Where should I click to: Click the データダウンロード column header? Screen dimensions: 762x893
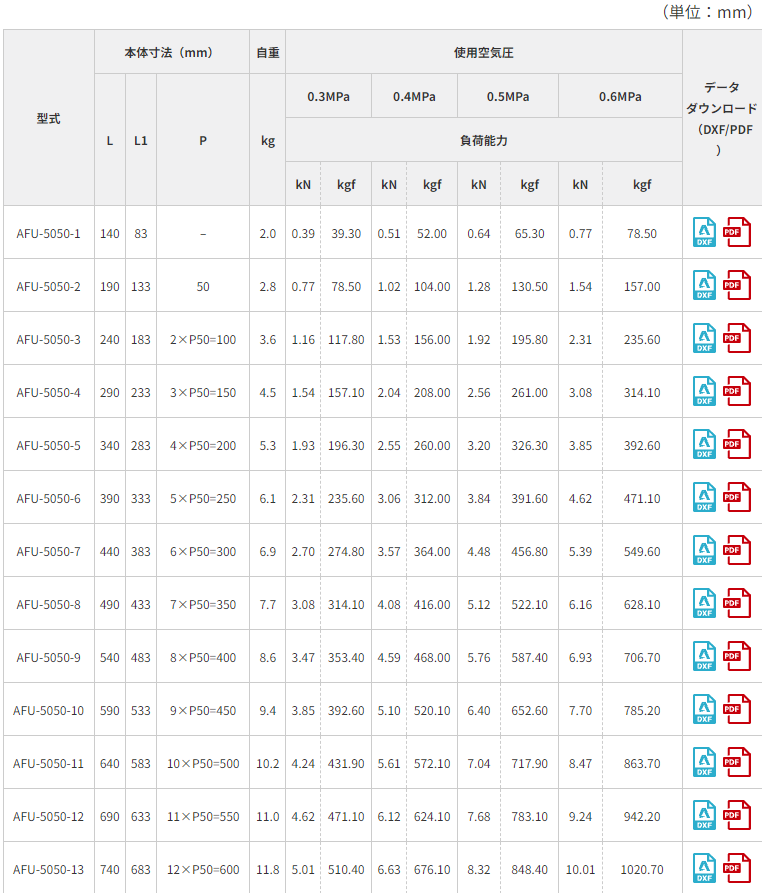tap(722, 118)
